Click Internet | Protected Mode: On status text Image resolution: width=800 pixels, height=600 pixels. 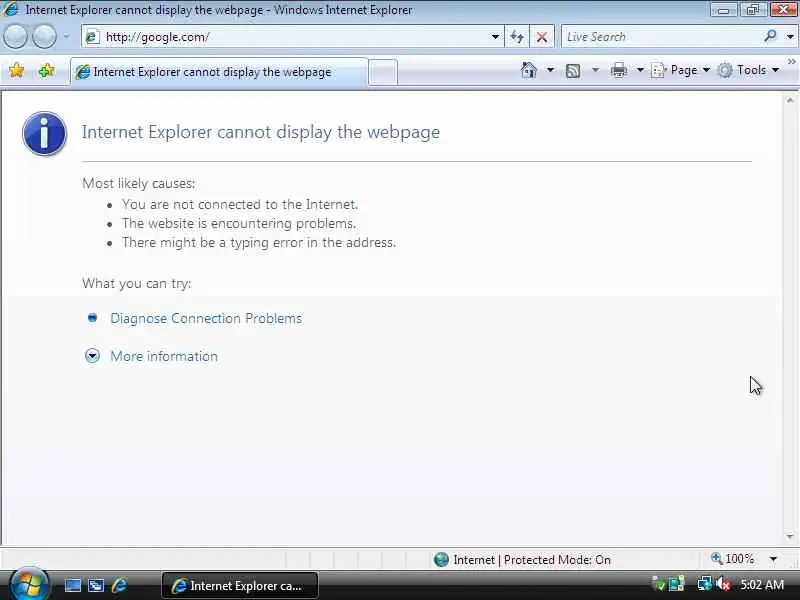(x=532, y=560)
